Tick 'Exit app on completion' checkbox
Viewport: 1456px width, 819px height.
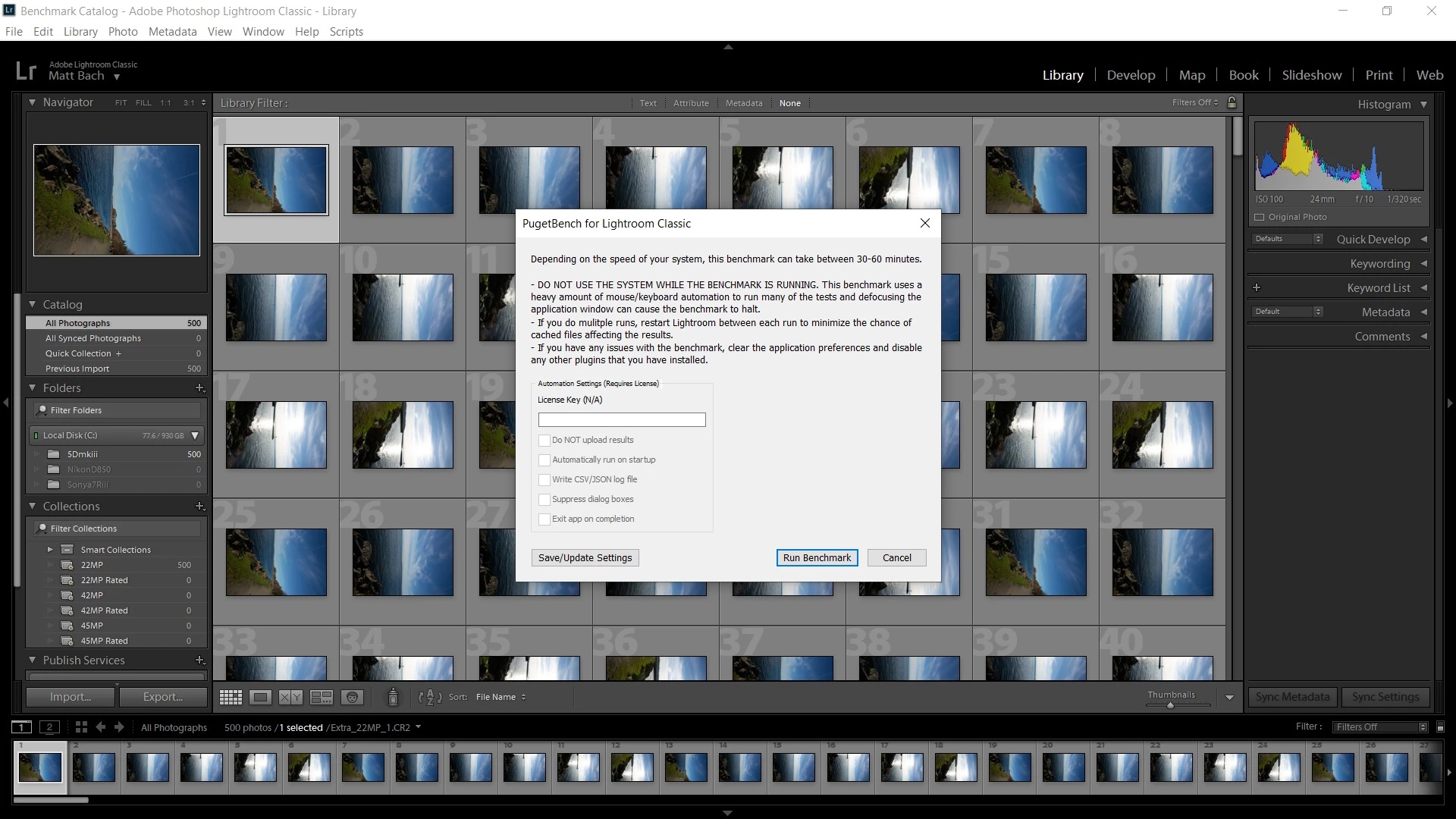pyautogui.click(x=544, y=519)
